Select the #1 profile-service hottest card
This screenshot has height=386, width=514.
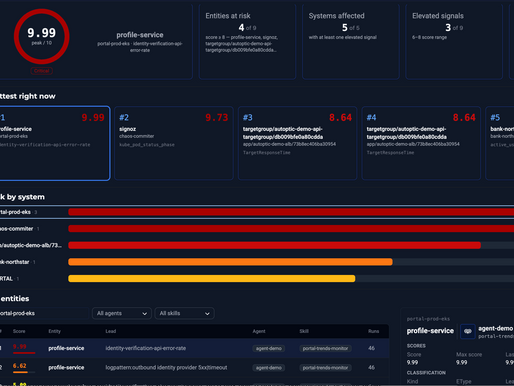pyautogui.click(x=54, y=143)
